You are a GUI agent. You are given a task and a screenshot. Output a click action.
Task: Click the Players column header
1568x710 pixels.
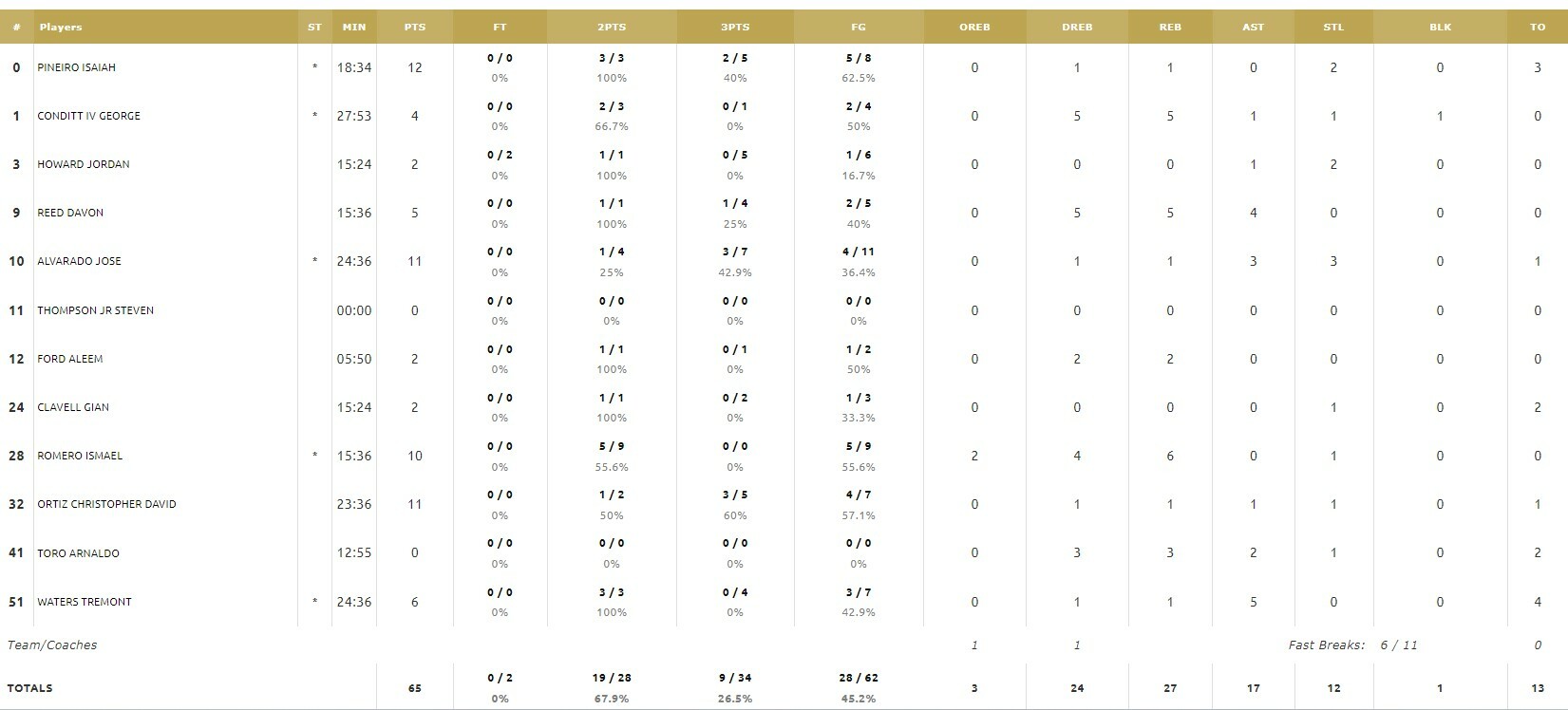(61, 27)
